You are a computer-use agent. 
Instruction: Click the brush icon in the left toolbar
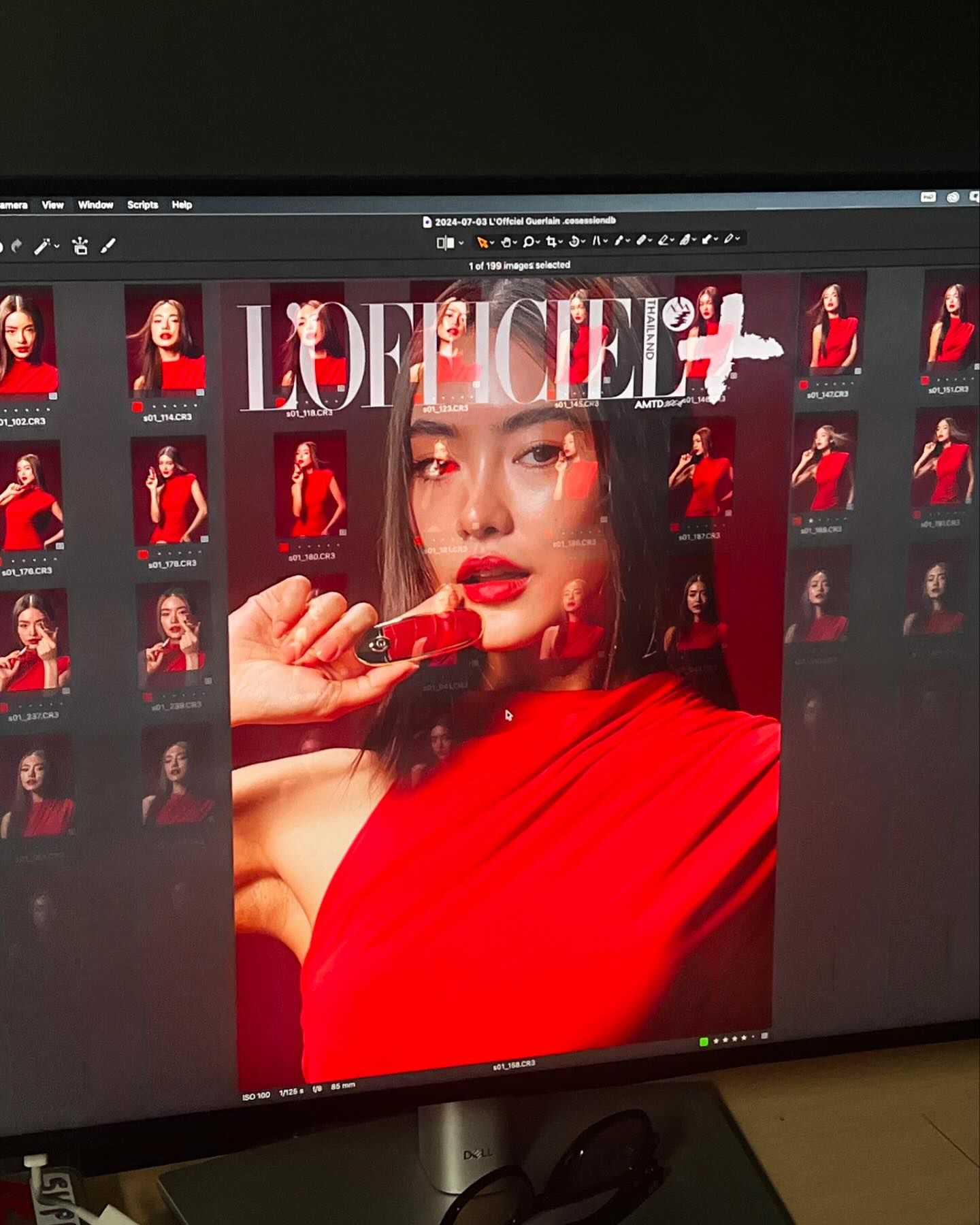point(108,246)
